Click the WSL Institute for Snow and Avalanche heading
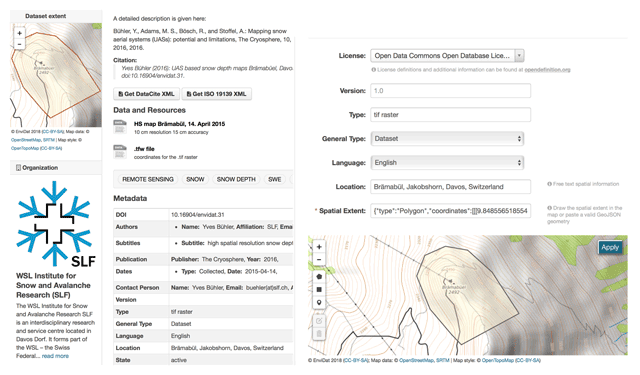This screenshot has width=640, height=375. click(x=53, y=286)
